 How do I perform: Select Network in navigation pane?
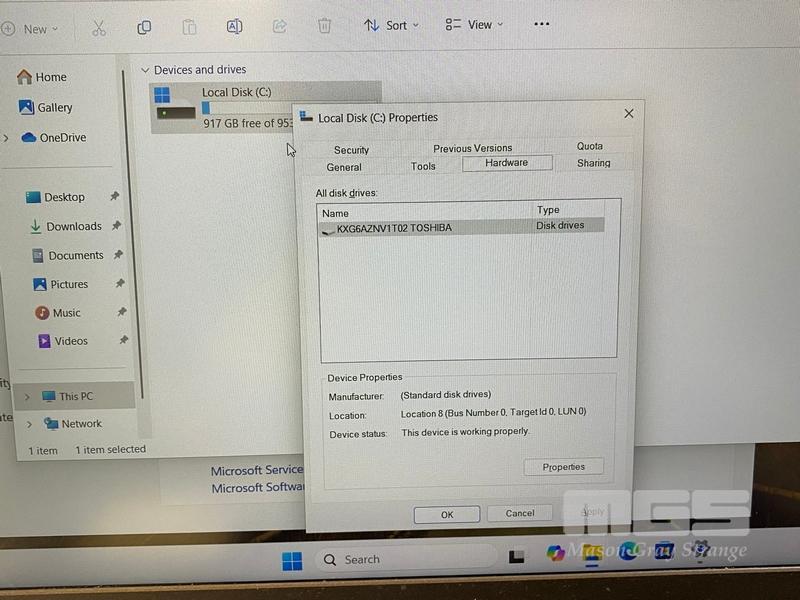73,423
